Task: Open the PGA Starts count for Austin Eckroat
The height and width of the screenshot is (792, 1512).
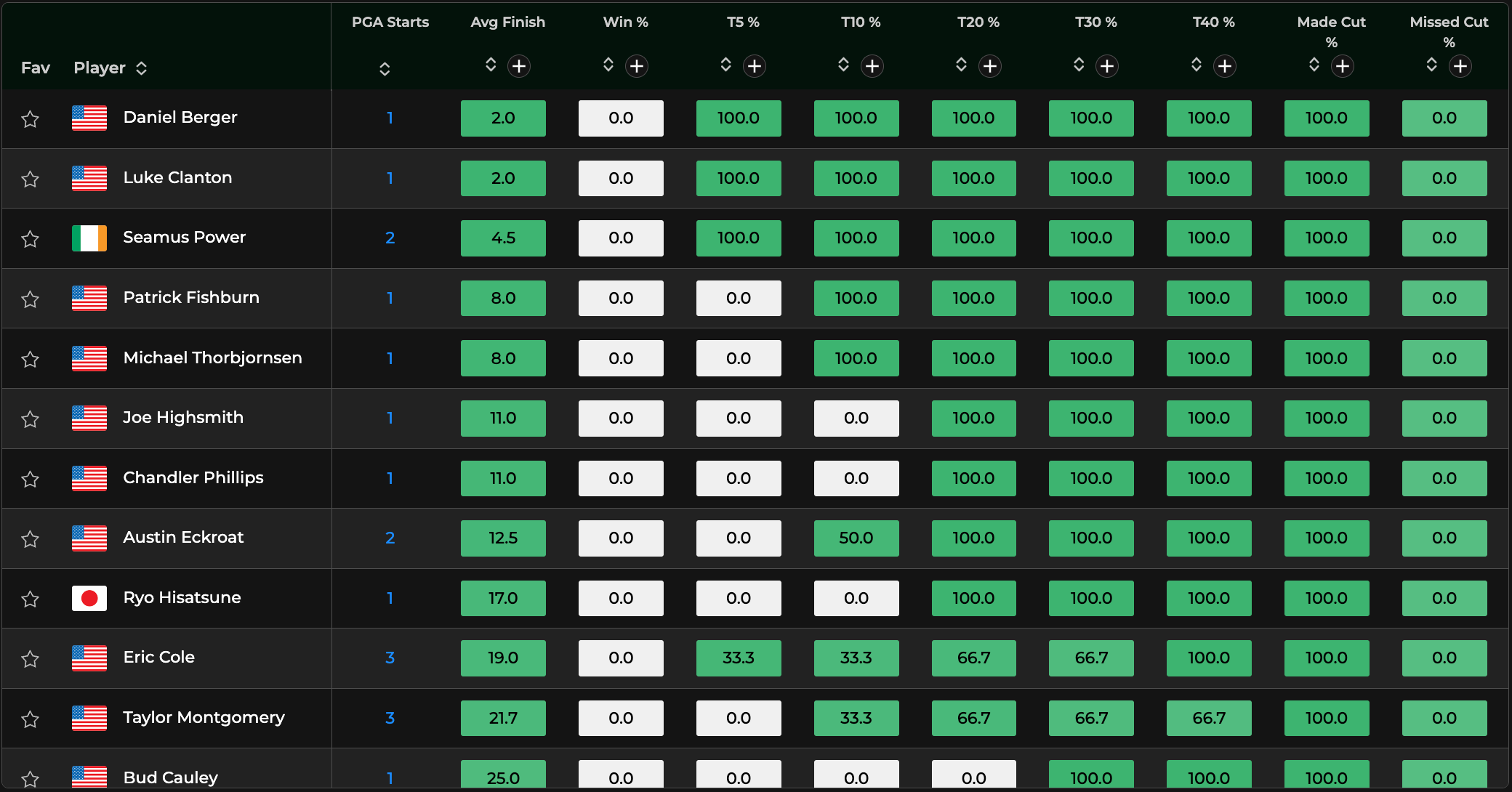Action: [x=390, y=538]
